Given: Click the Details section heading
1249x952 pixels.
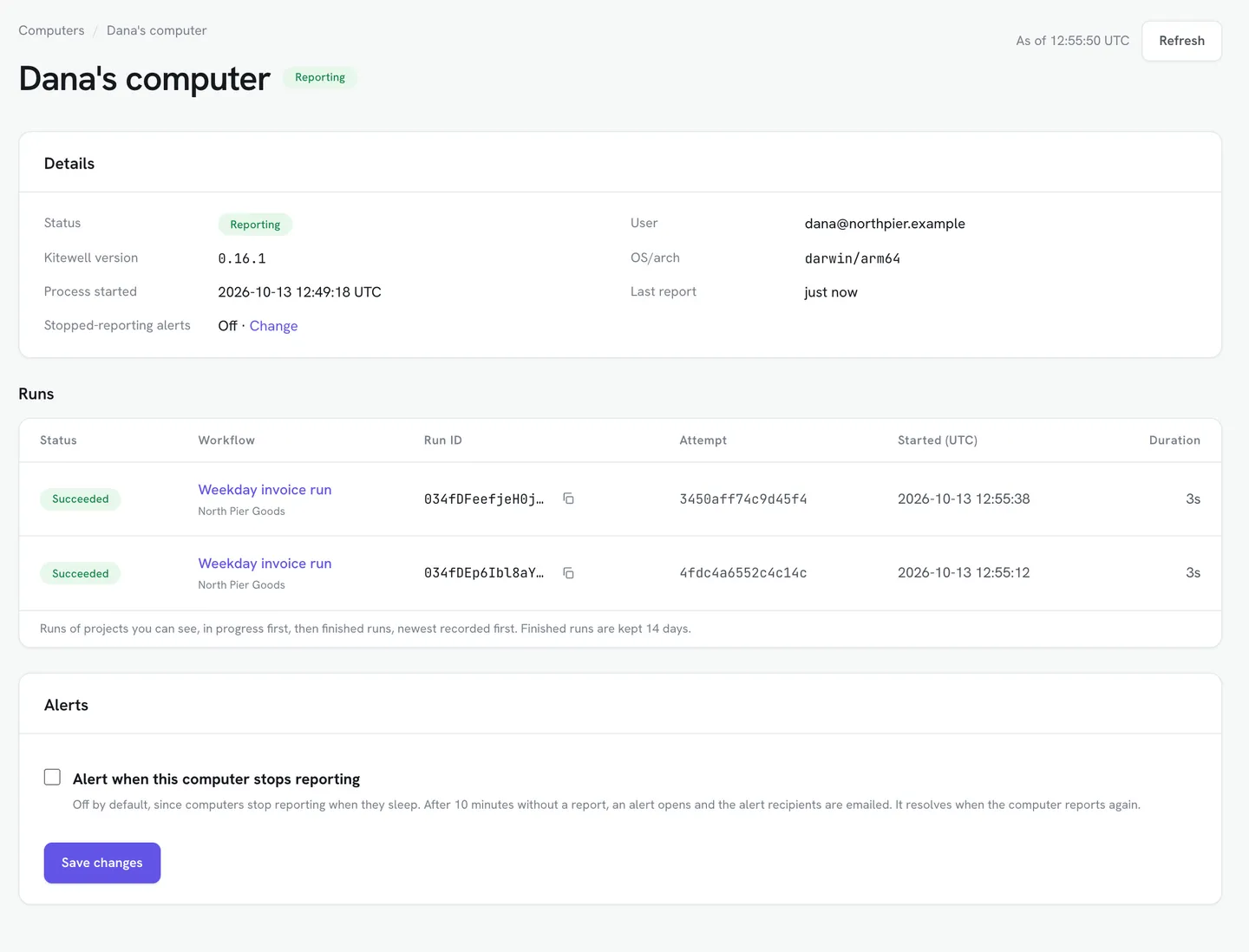Looking at the screenshot, I should [69, 164].
